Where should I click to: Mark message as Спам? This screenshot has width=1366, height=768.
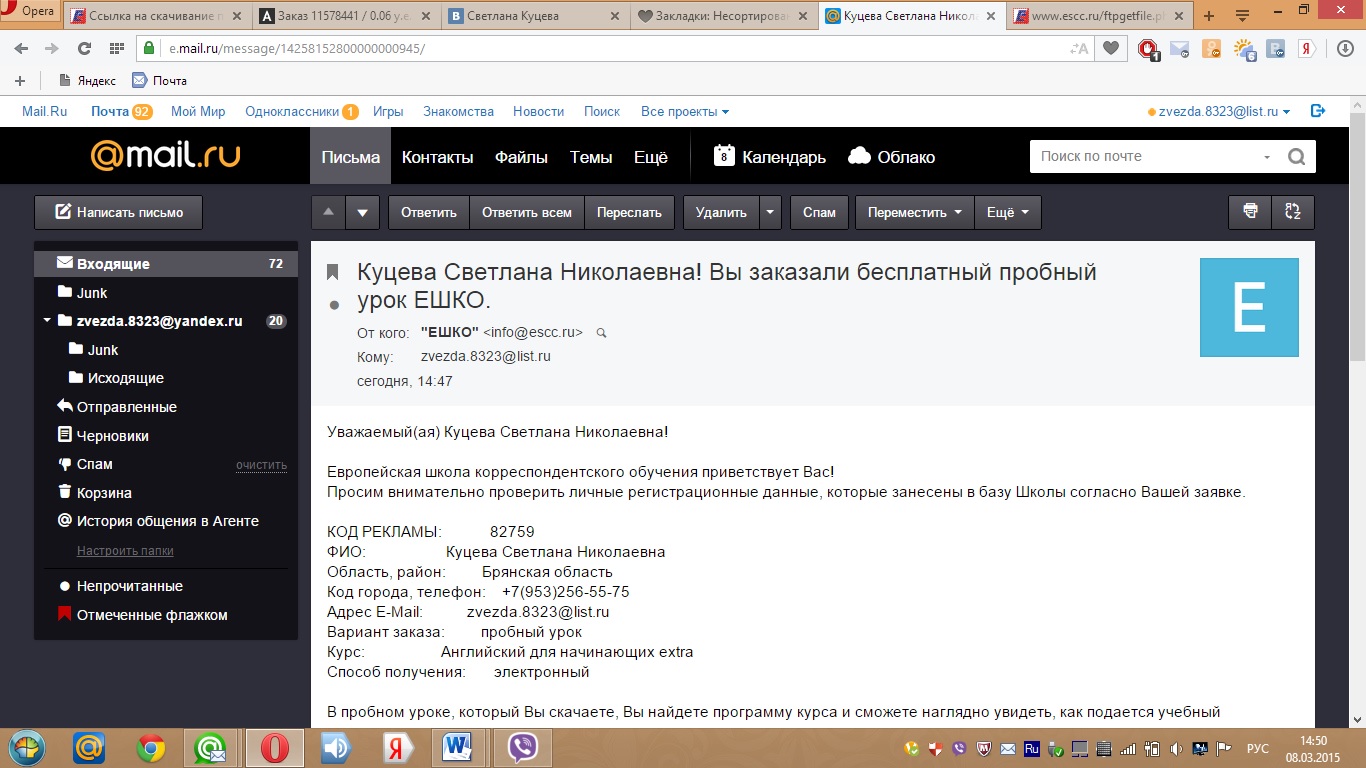819,212
